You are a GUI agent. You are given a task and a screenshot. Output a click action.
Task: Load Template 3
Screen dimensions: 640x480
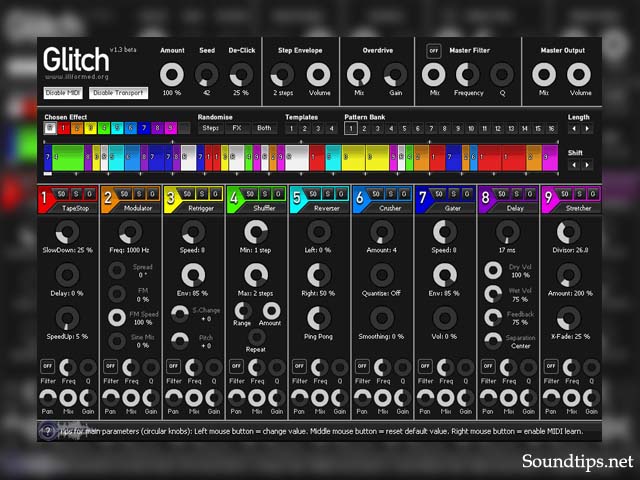point(318,129)
